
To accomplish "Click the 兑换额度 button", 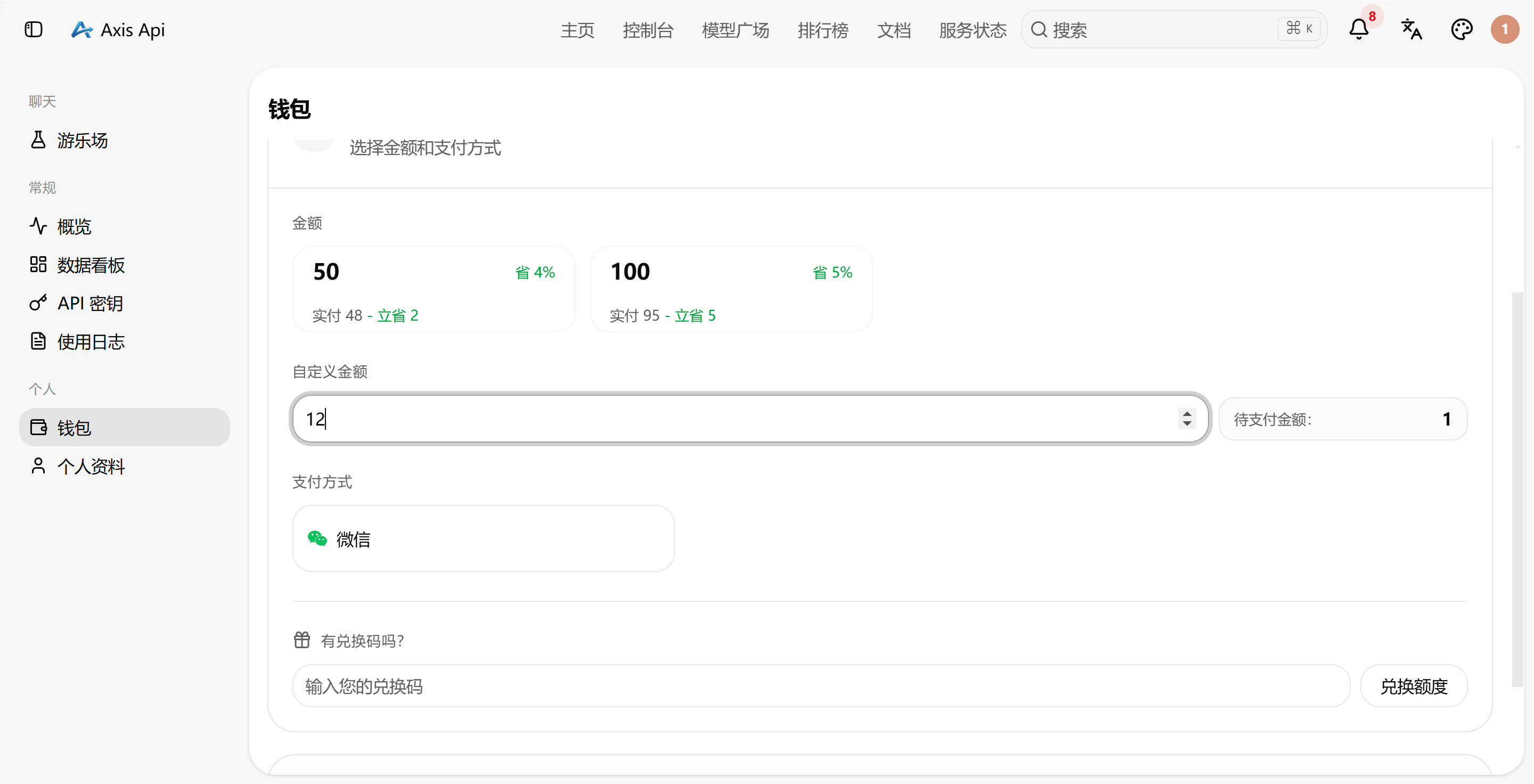I will coord(1414,686).
